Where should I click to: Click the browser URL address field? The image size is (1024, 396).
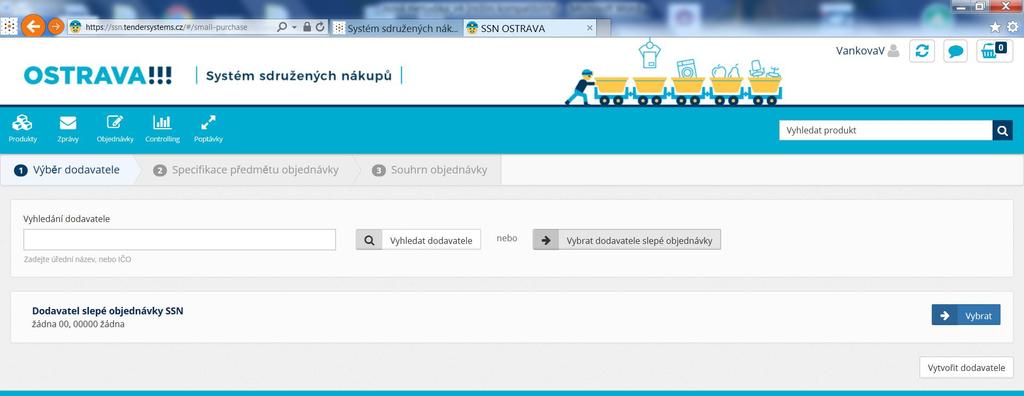coord(171,27)
